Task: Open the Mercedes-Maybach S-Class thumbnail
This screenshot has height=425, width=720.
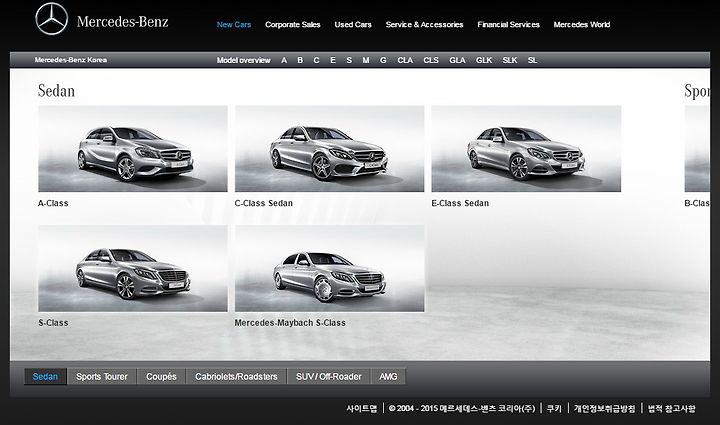Action: click(330, 268)
